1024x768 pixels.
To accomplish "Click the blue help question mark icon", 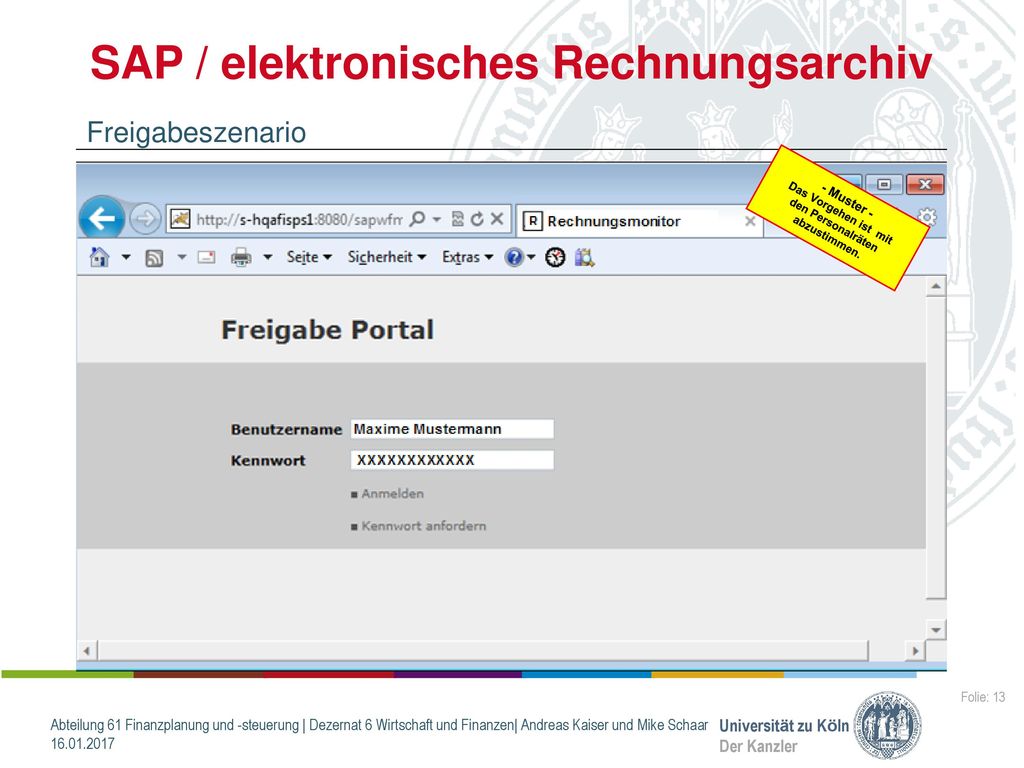I will tap(514, 258).
